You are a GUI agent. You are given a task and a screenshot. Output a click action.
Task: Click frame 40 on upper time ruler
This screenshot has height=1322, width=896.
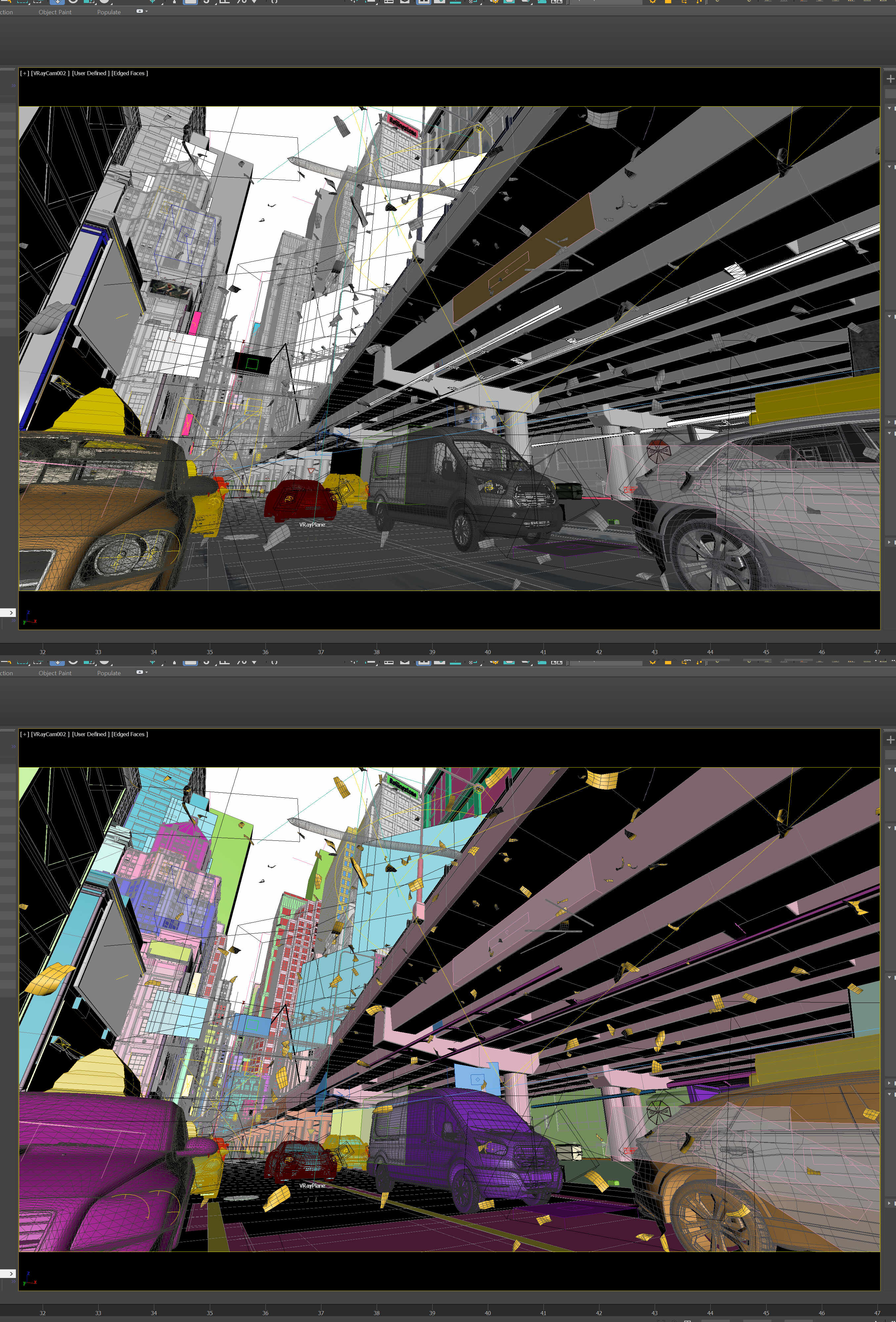coord(488,652)
